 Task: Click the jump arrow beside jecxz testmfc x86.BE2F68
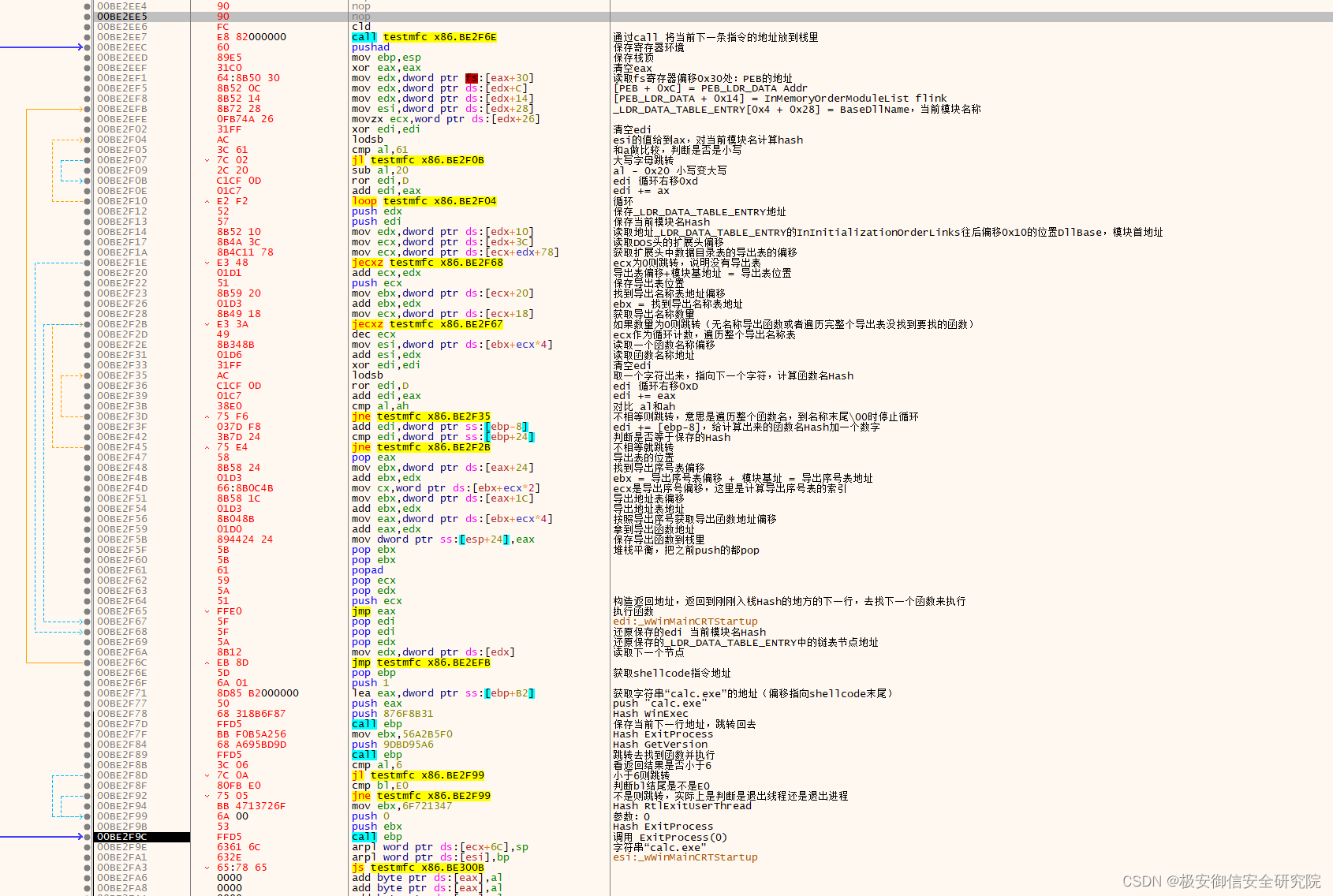click(x=207, y=262)
